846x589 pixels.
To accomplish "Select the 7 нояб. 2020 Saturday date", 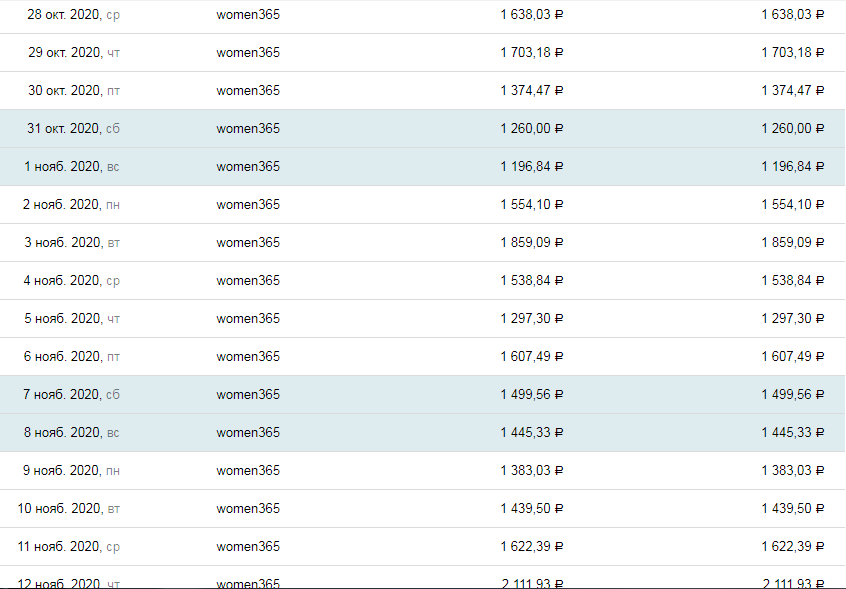I will tap(71, 395).
